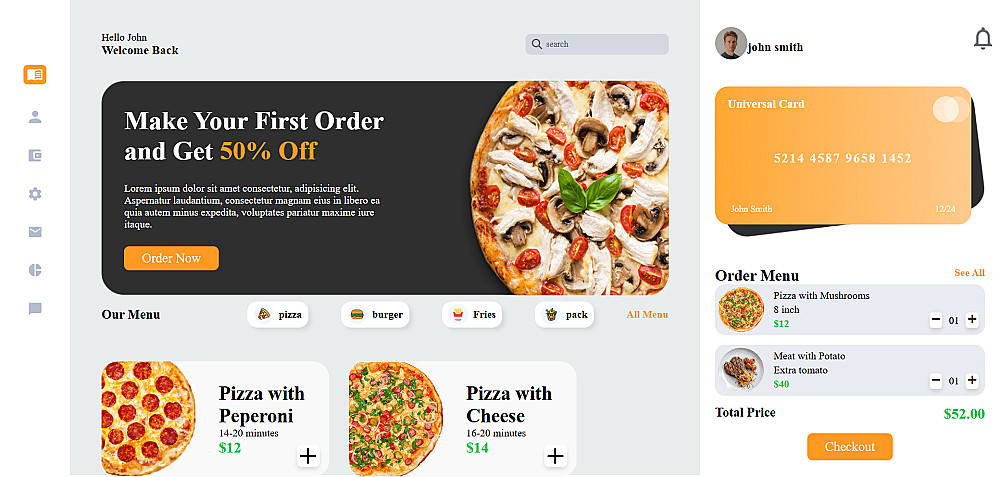The image size is (1000, 477).
Task: Open the See All orders link
Action: (x=969, y=273)
